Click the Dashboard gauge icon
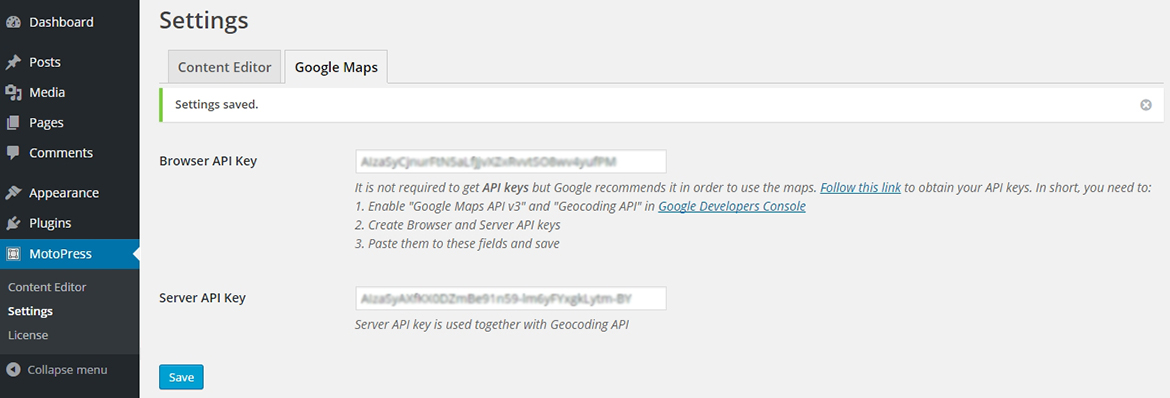This screenshot has width=1170, height=398. tap(13, 22)
